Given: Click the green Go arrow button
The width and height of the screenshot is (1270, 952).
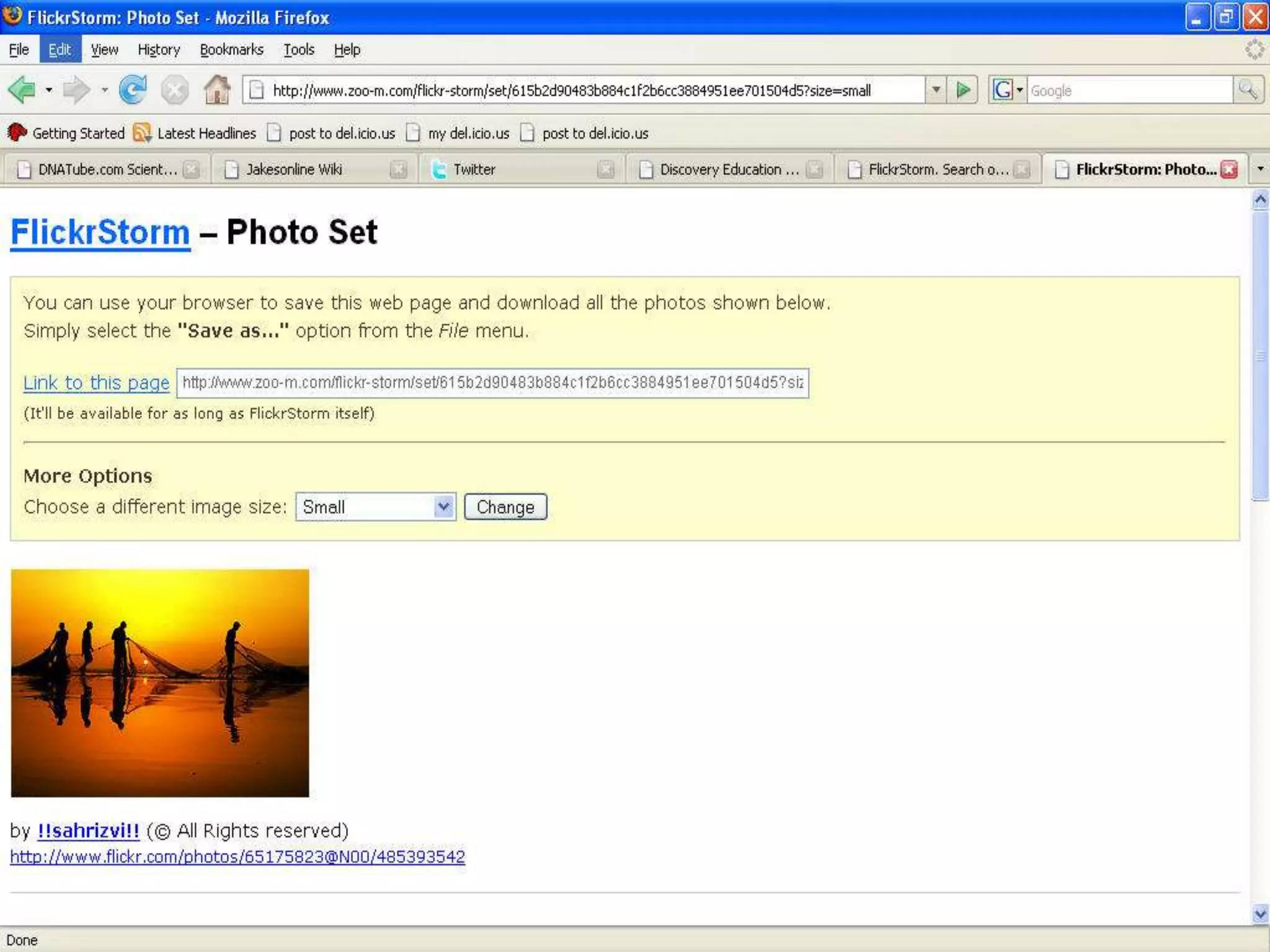Looking at the screenshot, I should click(962, 90).
